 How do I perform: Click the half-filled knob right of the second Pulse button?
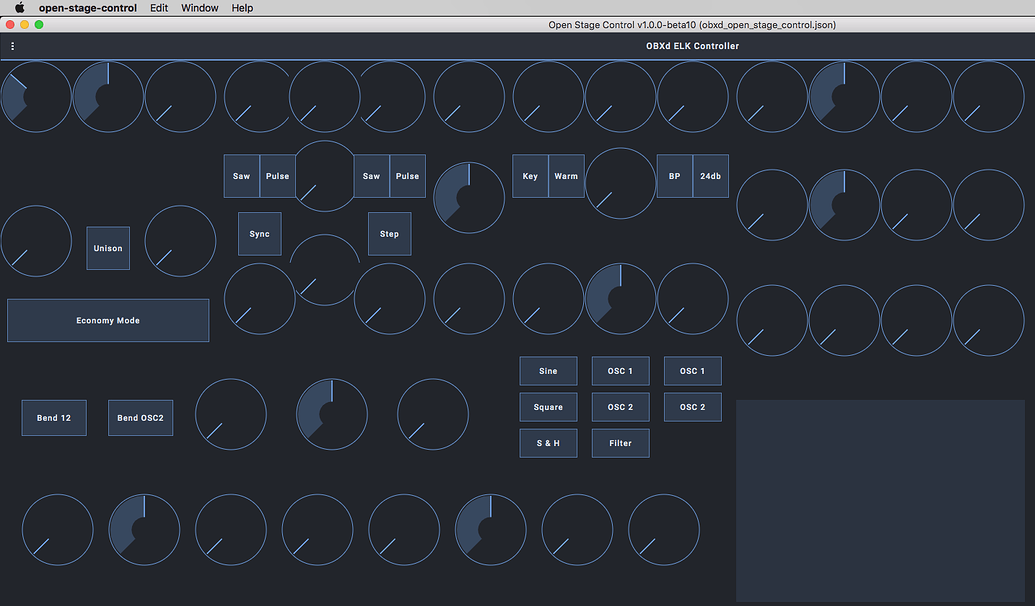point(469,198)
